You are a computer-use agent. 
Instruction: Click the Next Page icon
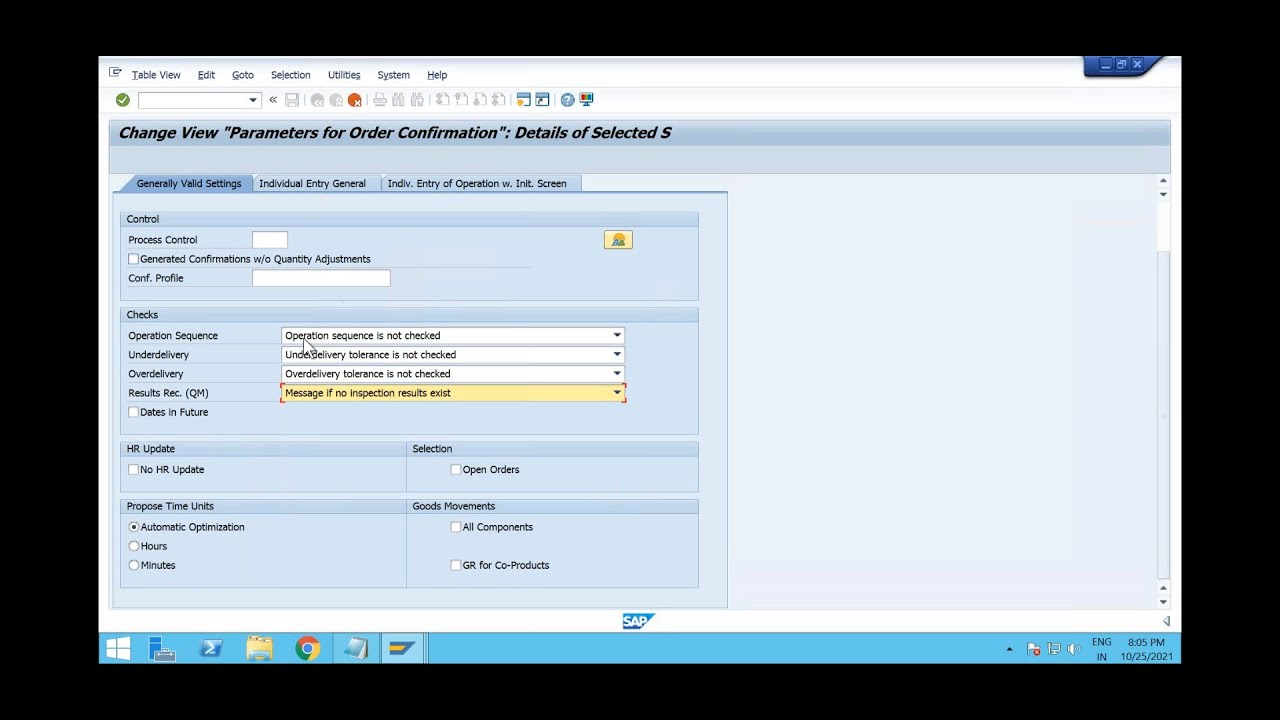tap(480, 100)
